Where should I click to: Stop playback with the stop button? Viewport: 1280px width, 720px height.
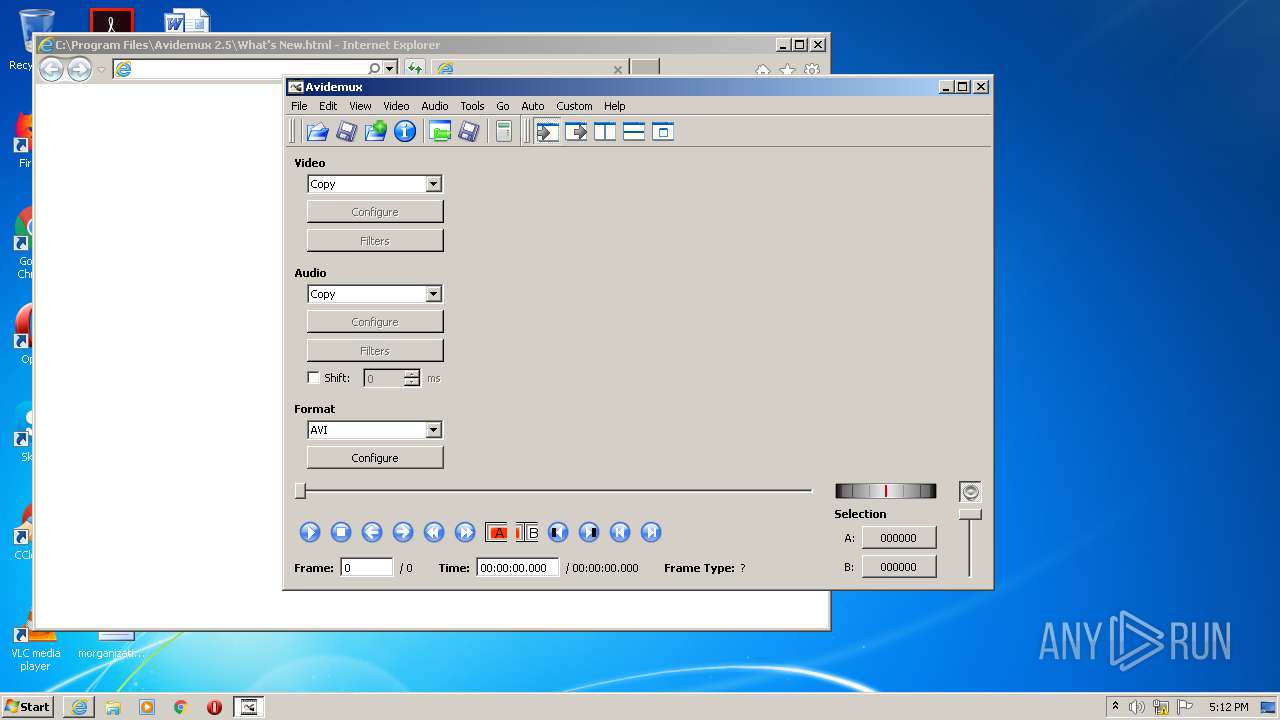point(341,532)
